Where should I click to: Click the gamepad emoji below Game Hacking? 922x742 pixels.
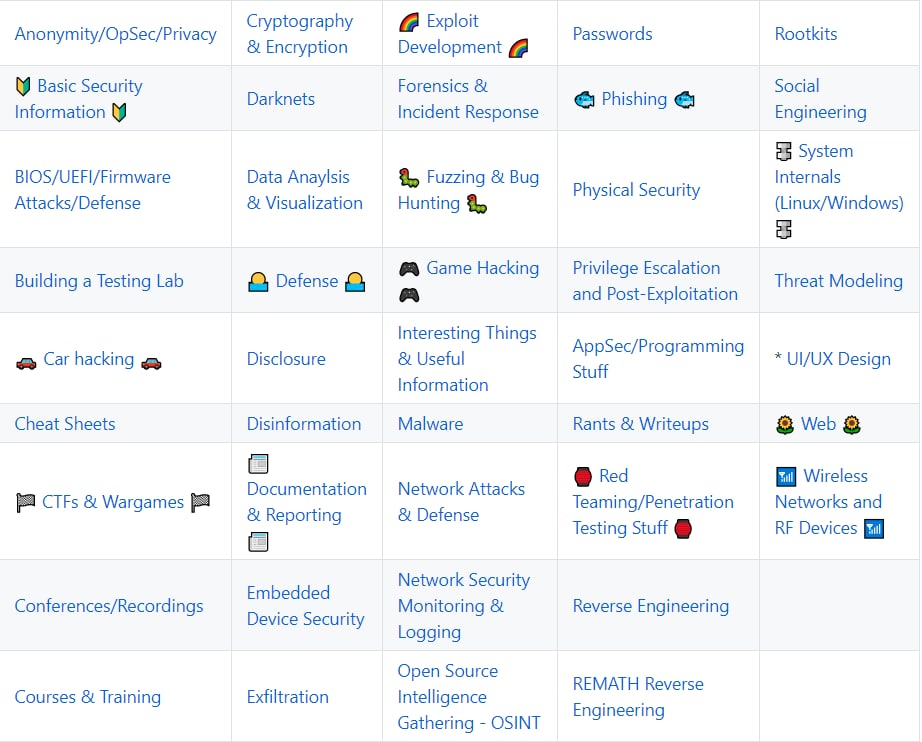click(x=409, y=295)
